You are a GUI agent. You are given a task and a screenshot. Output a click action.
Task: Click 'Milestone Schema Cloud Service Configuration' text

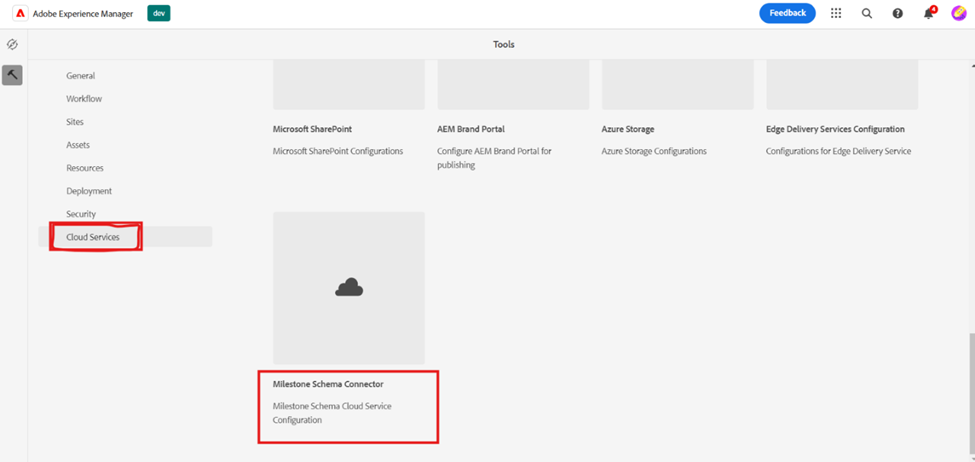pyautogui.click(x=332, y=413)
